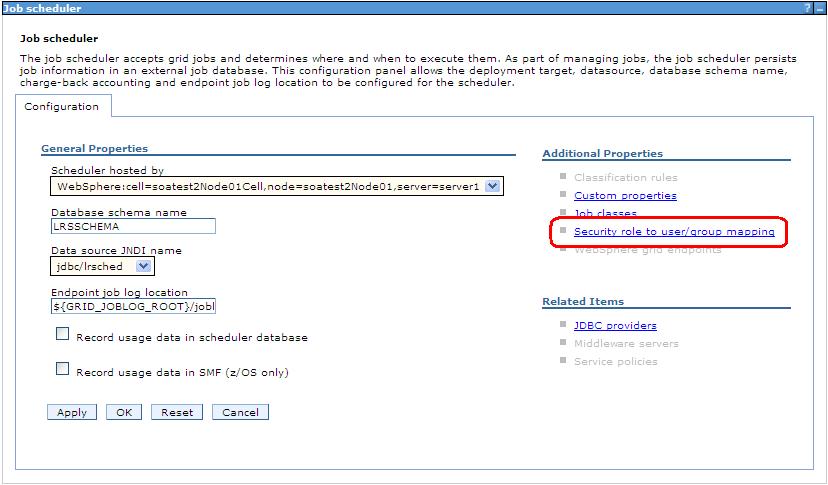Toggle Record usage data in SMF checkbox

pos(62,370)
